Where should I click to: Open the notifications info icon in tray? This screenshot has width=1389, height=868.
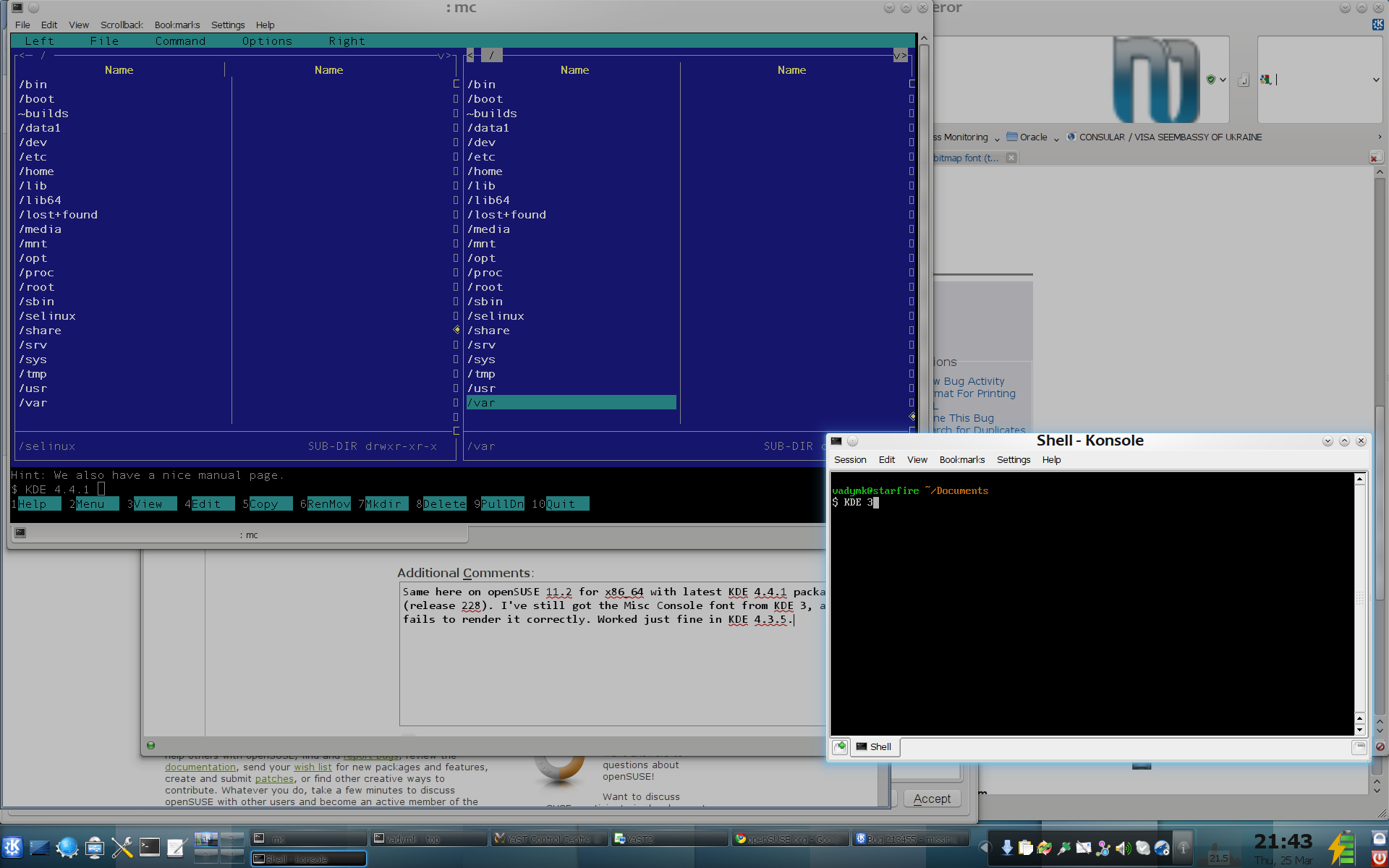click(x=1184, y=848)
